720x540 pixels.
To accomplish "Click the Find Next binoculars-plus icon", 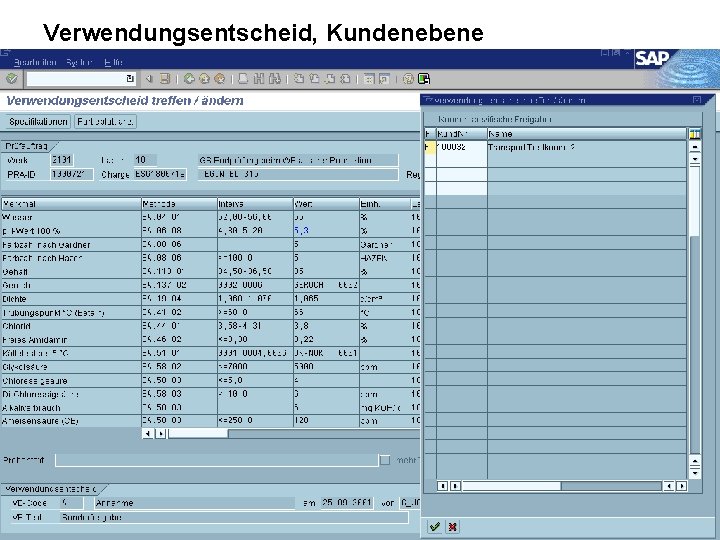I will pyautogui.click(x=275, y=79).
